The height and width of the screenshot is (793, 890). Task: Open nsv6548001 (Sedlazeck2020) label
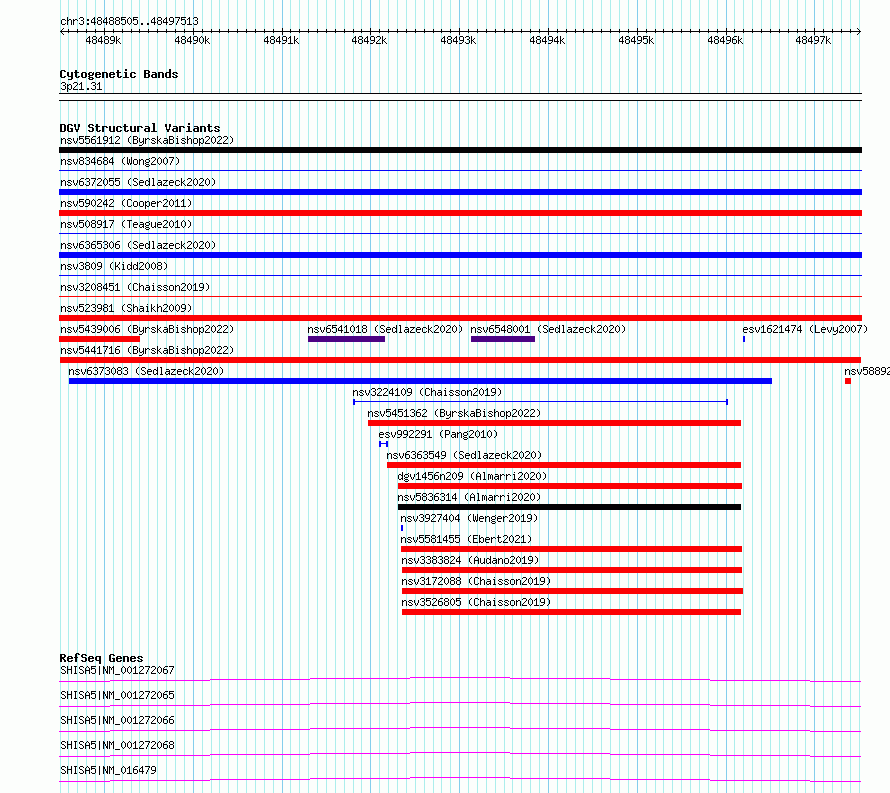548,329
